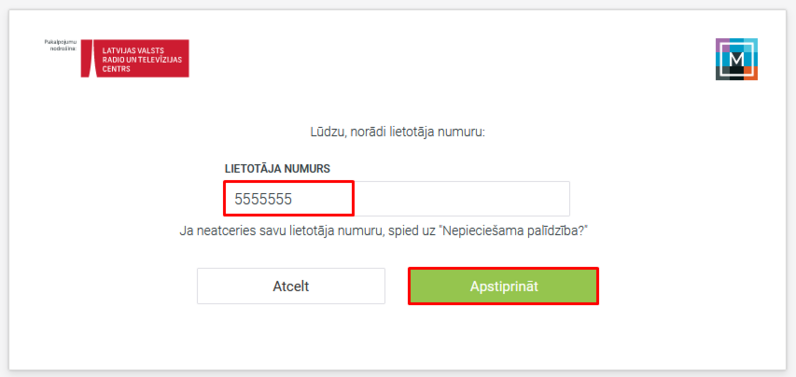The image size is (796, 377).
Task: Confirm with the green Apstiprināt button
Action: (x=504, y=286)
